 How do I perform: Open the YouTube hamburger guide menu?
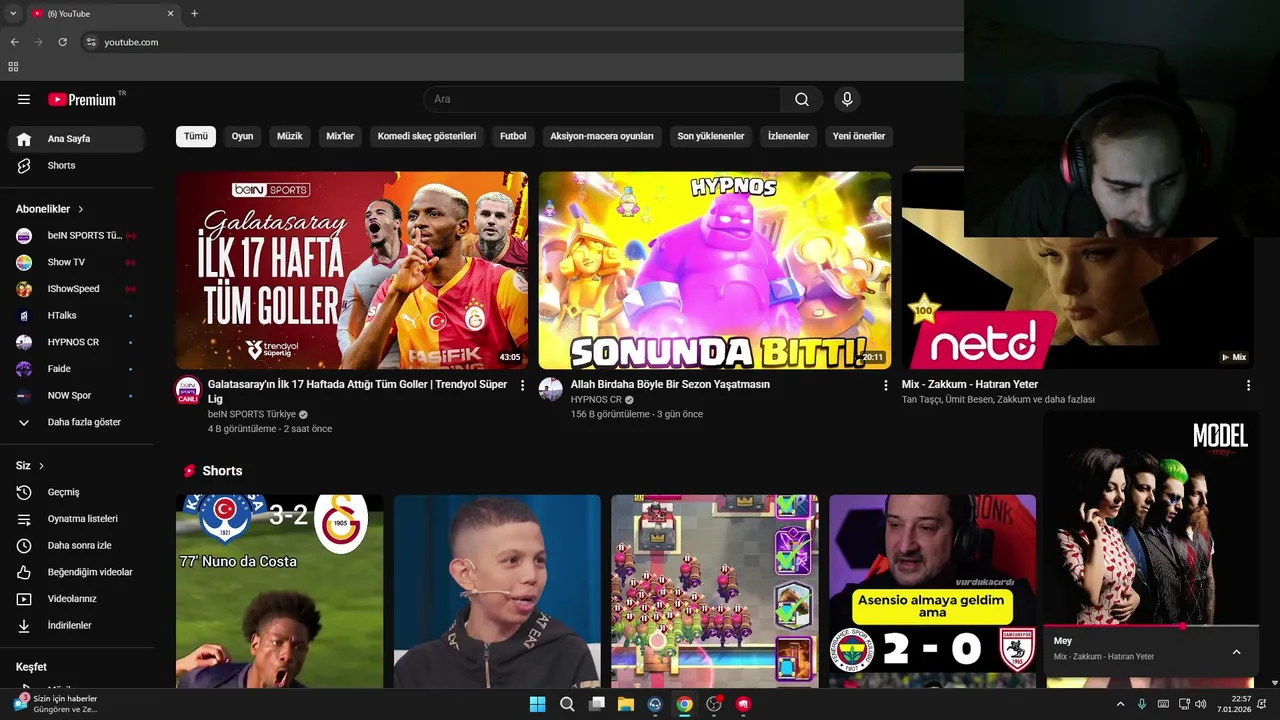tap(24, 99)
